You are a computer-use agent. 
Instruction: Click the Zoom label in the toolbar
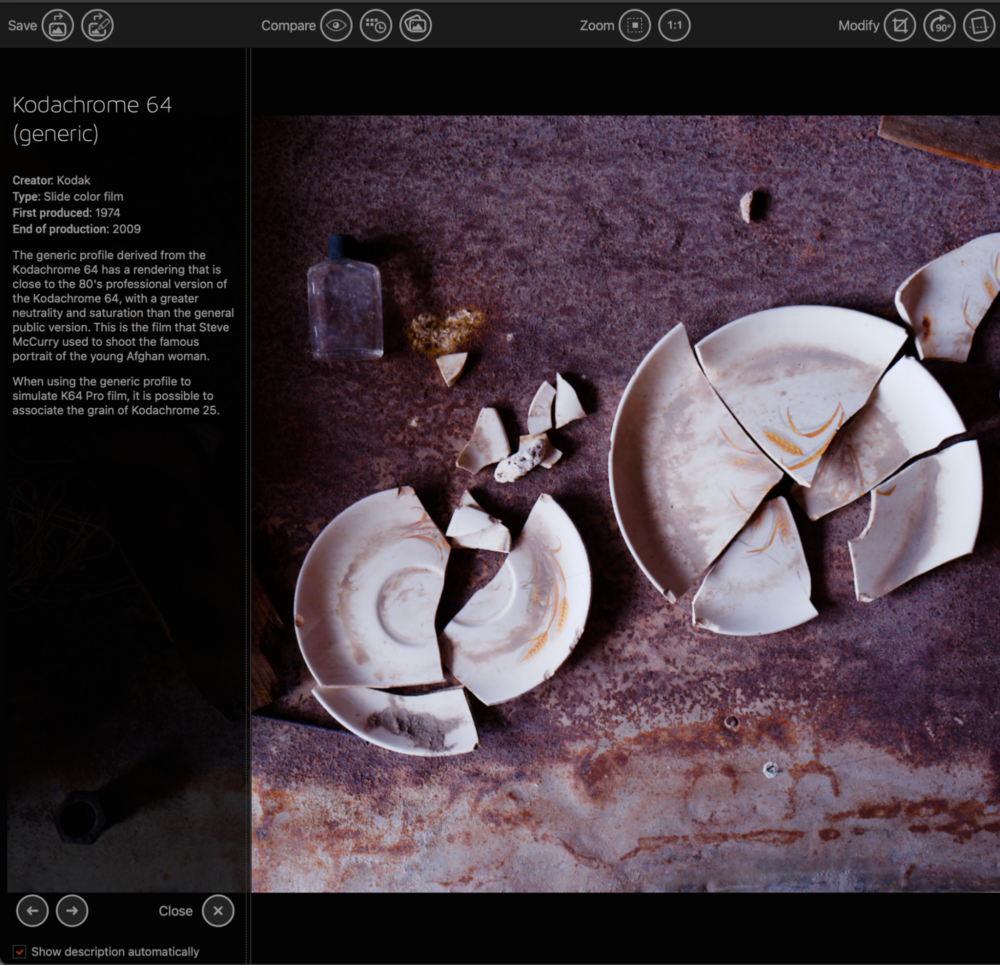click(597, 25)
